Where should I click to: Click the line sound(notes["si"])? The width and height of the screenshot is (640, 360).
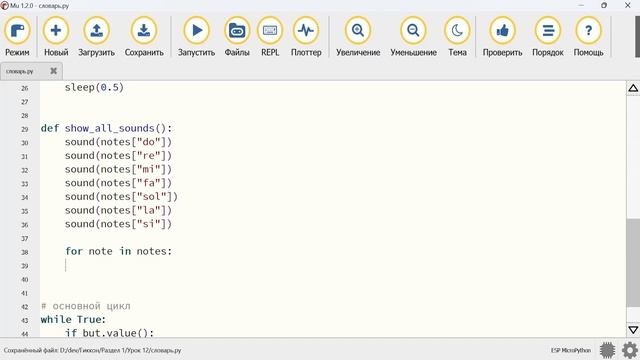[118, 224]
